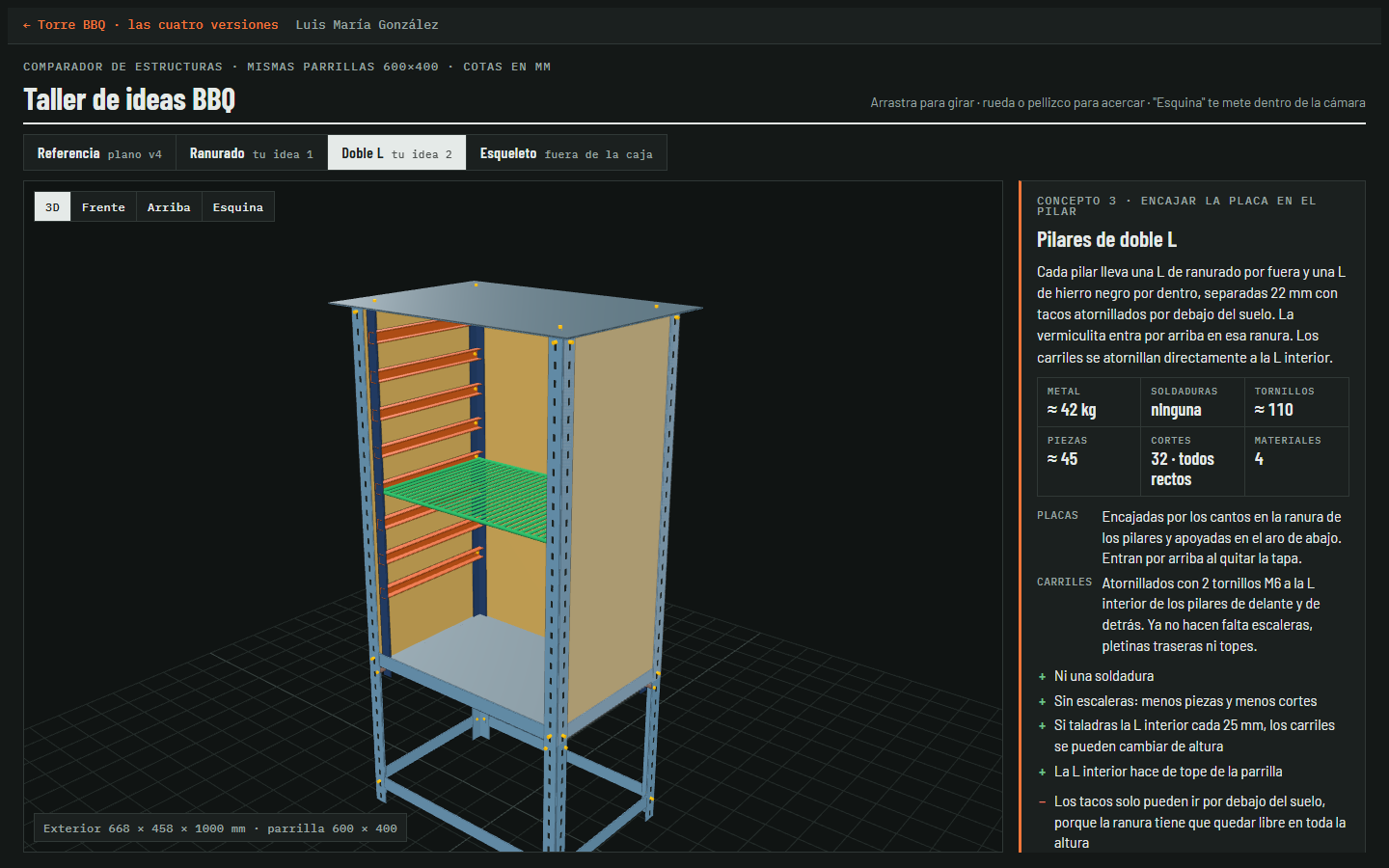Screen dimensions: 1389x868
Task: Click the Taller de ideas BBQ heading
Action: click(129, 99)
